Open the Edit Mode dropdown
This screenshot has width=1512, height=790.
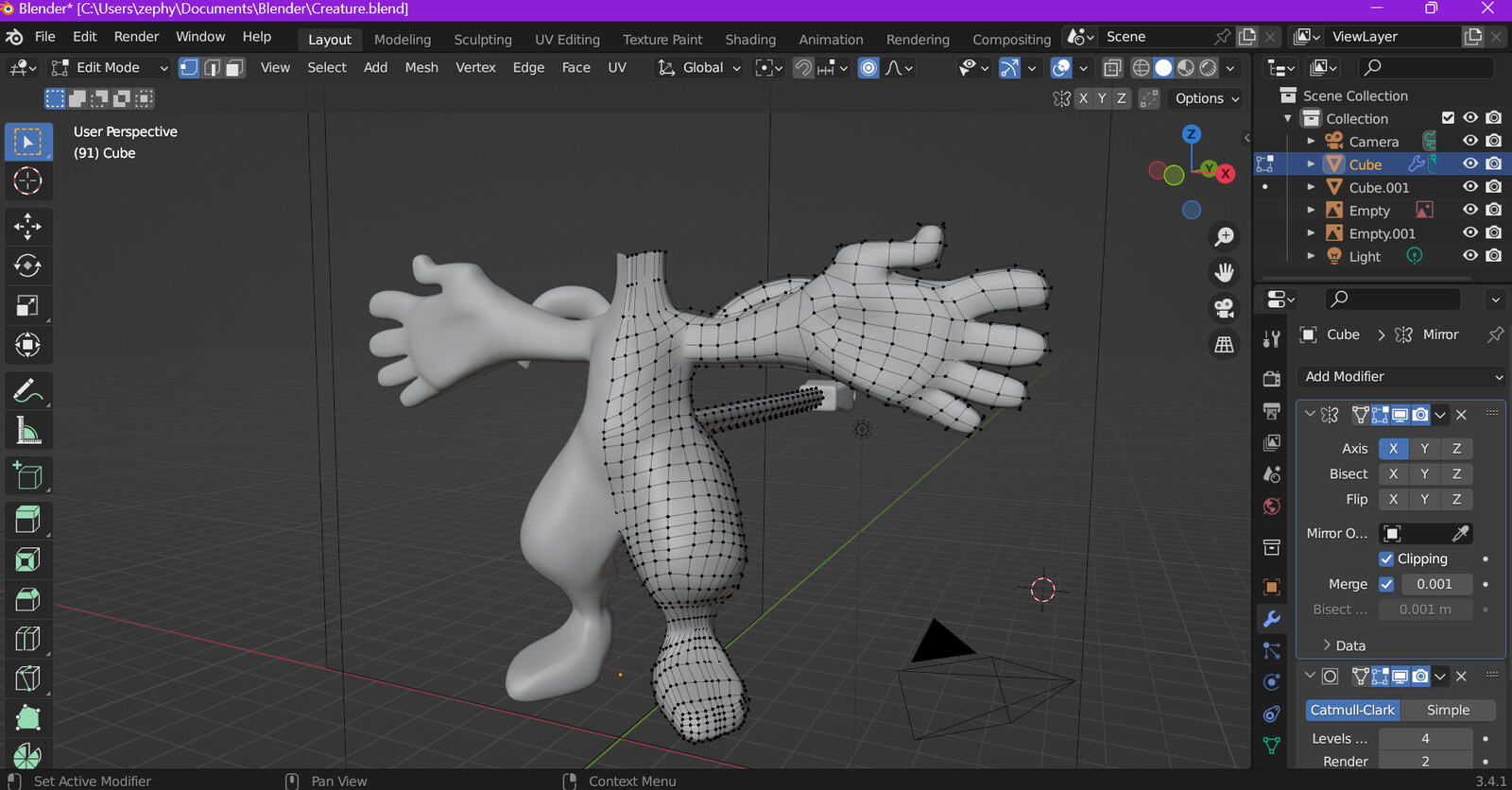tap(110, 68)
